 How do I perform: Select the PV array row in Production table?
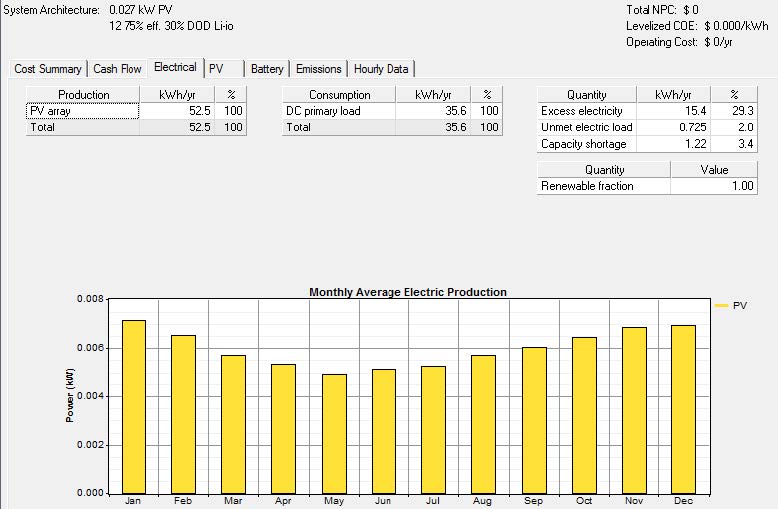coord(83,111)
